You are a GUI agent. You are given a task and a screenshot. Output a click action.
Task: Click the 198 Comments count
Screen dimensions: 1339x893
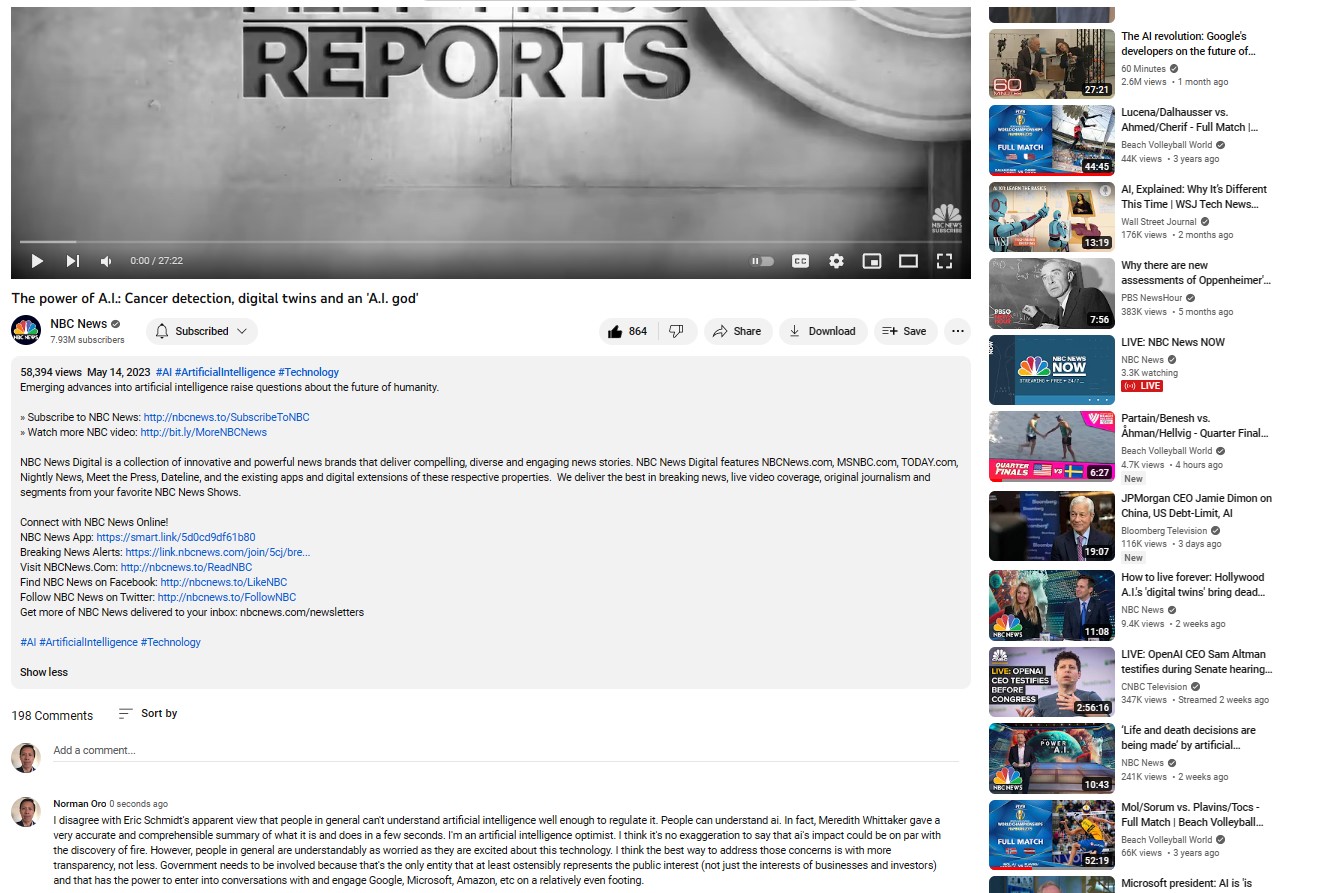(x=52, y=716)
